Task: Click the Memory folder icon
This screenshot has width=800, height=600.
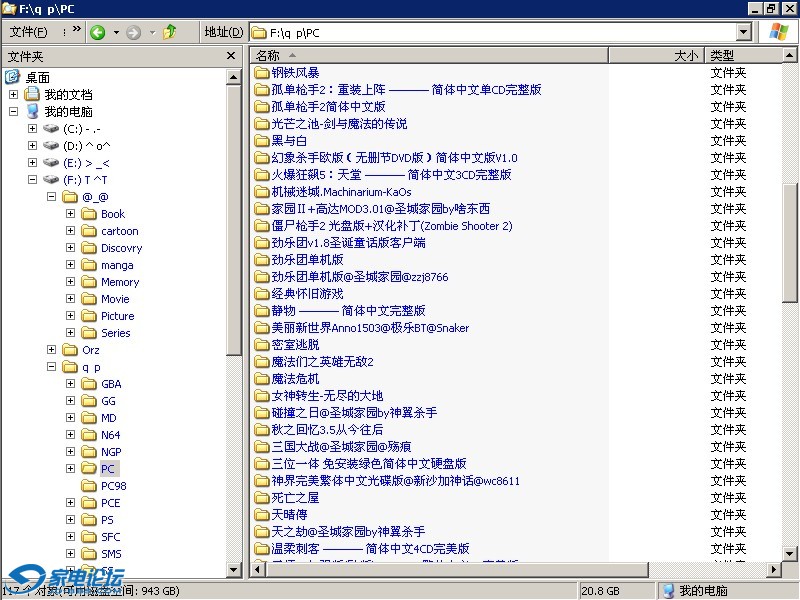Action: pyautogui.click(x=89, y=282)
